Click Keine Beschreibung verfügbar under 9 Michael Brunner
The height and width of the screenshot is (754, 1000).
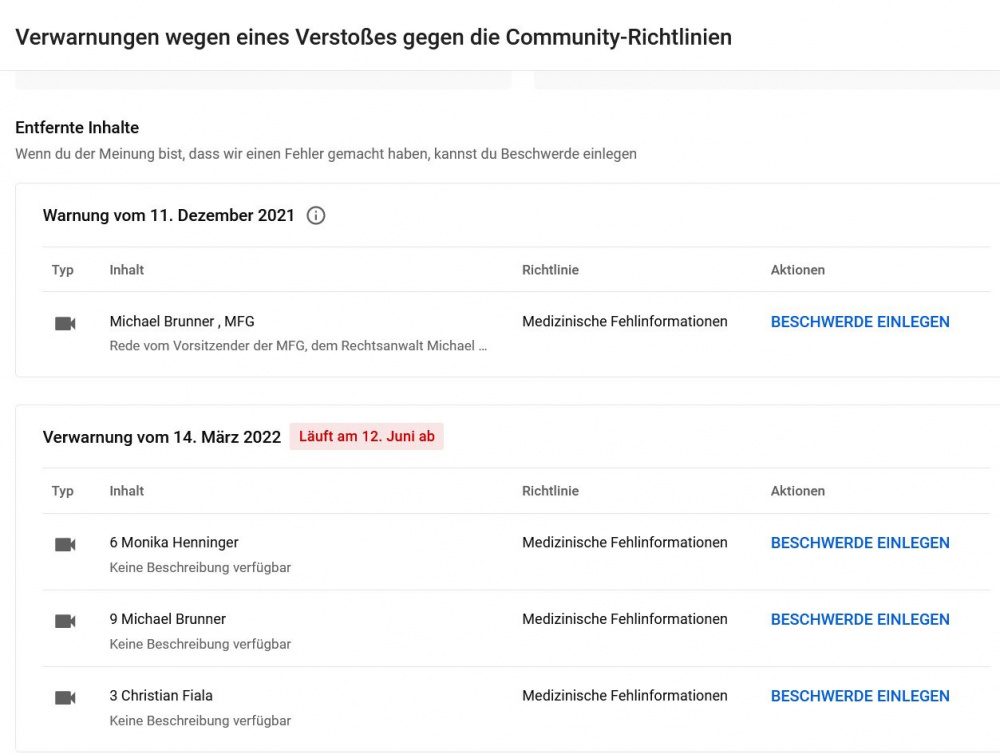tap(200, 644)
